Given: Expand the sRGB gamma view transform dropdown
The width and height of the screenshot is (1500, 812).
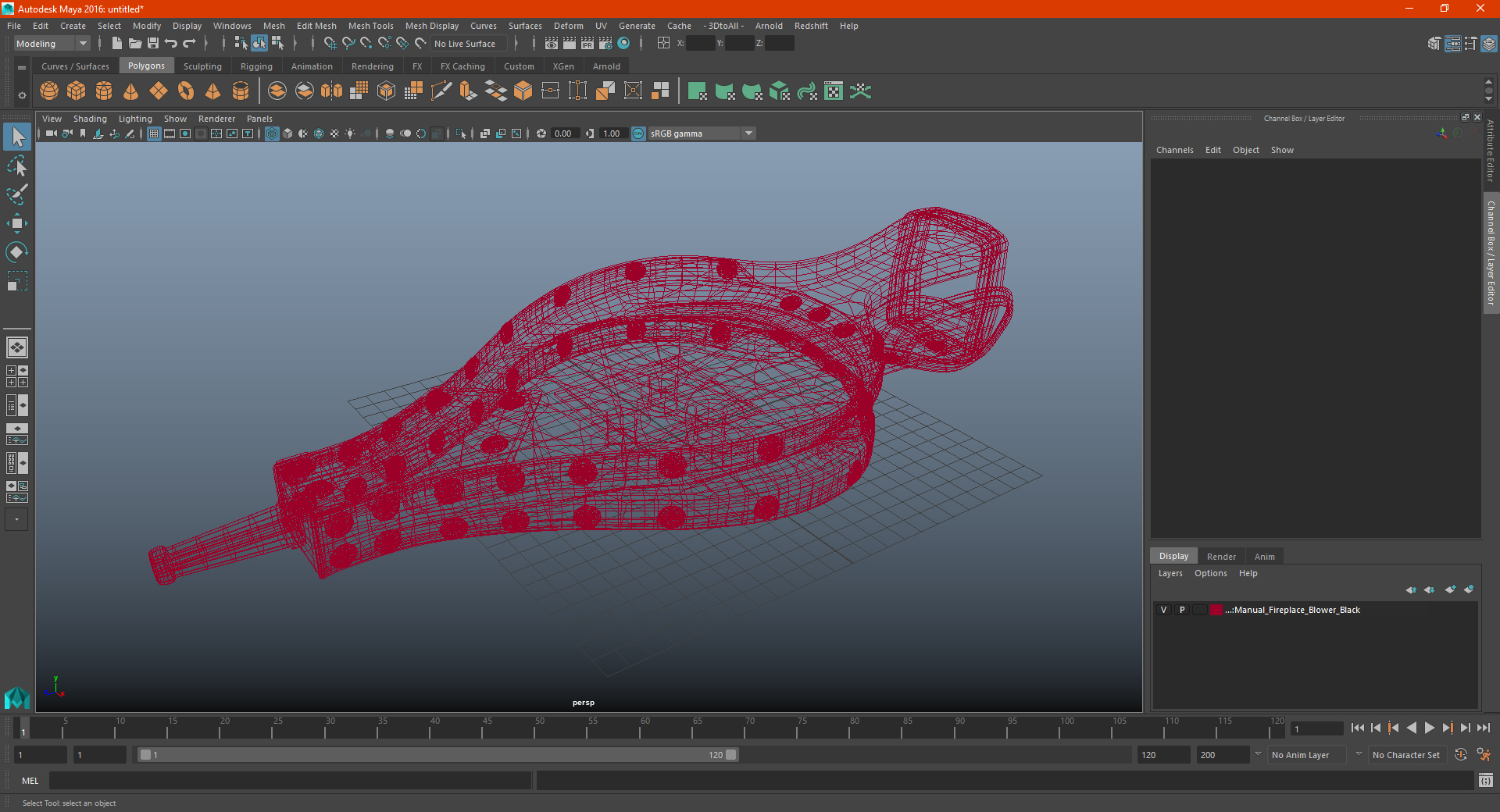Looking at the screenshot, I should (x=702, y=134).
